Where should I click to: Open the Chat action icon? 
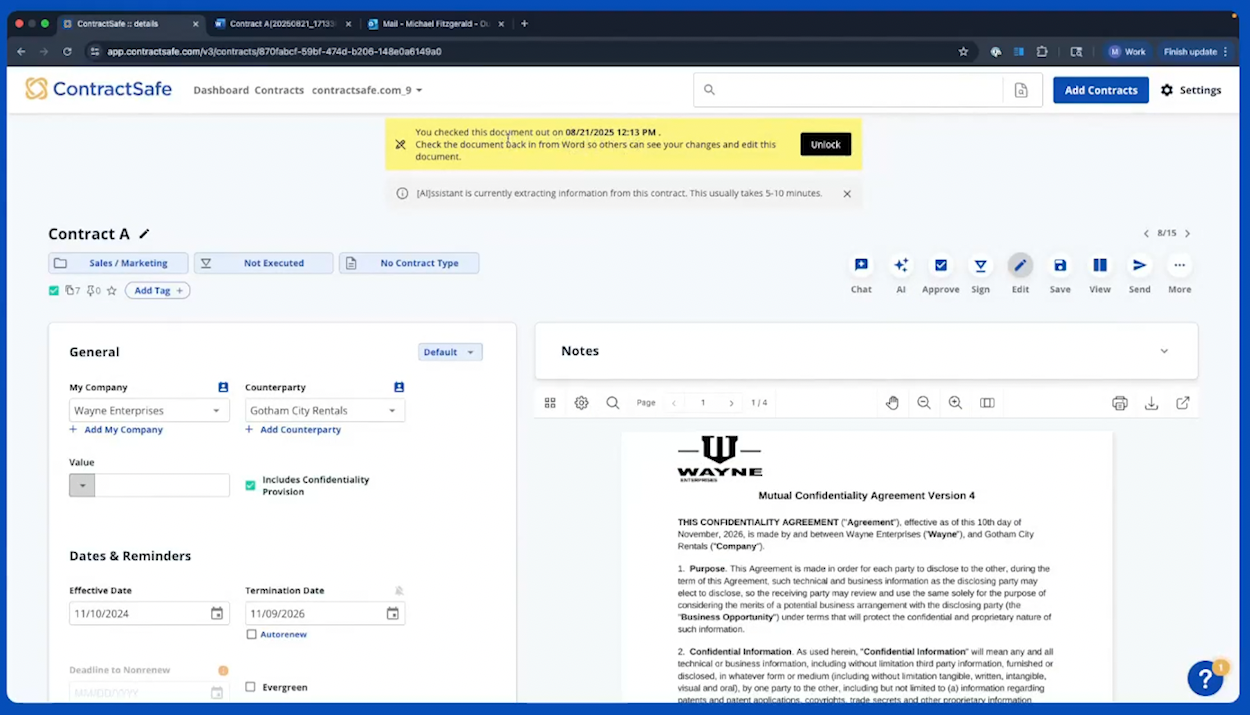click(861, 266)
